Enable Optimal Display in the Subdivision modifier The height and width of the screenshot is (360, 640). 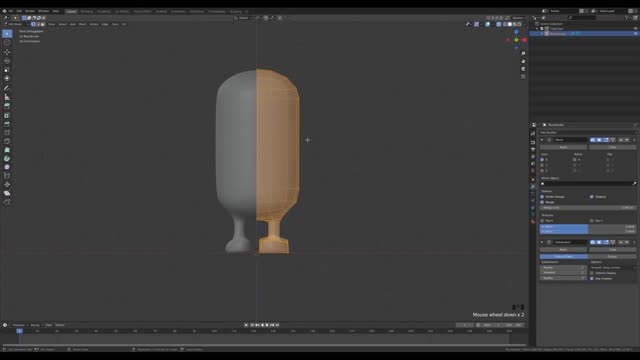coord(591,273)
